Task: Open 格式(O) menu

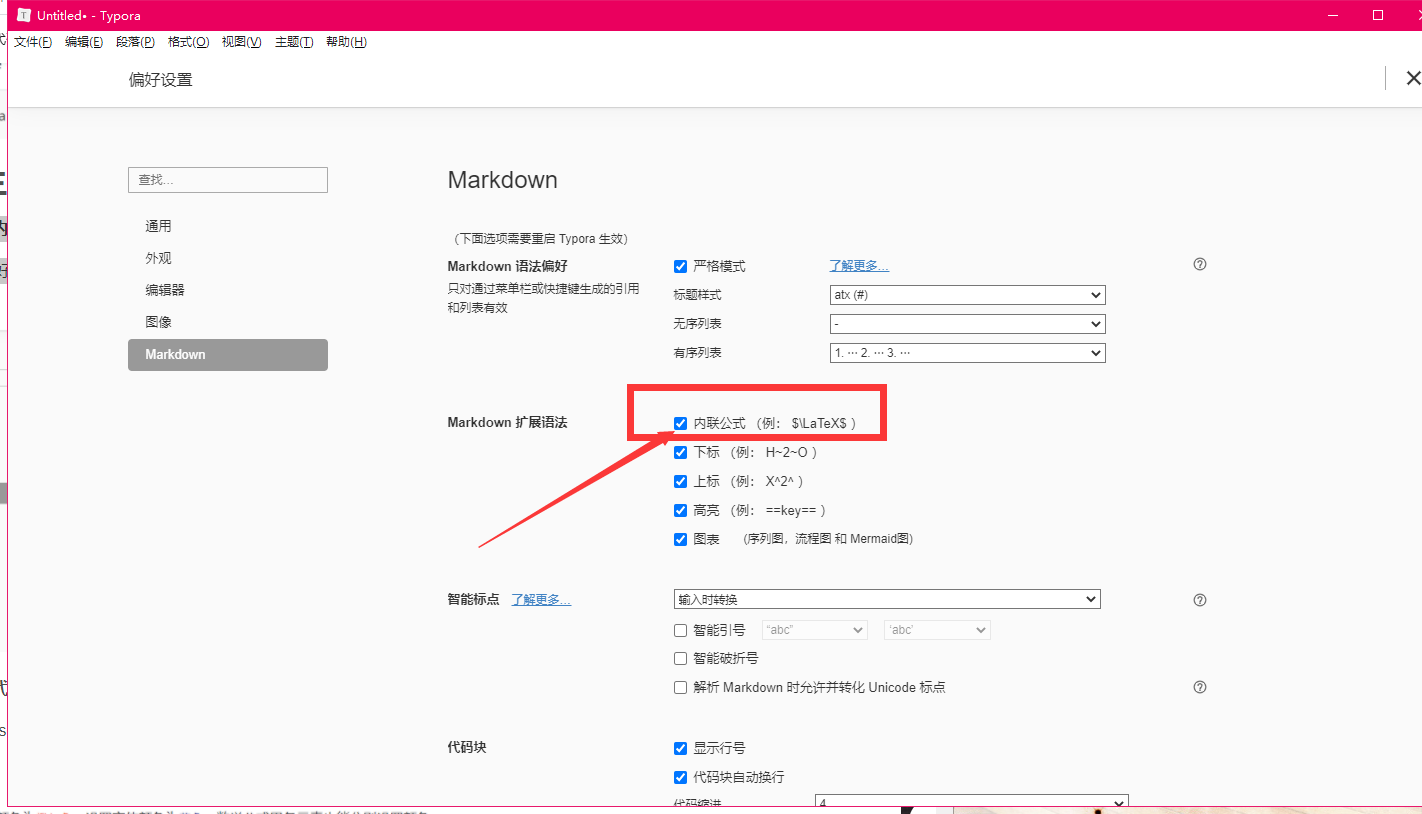Action: click(x=188, y=42)
